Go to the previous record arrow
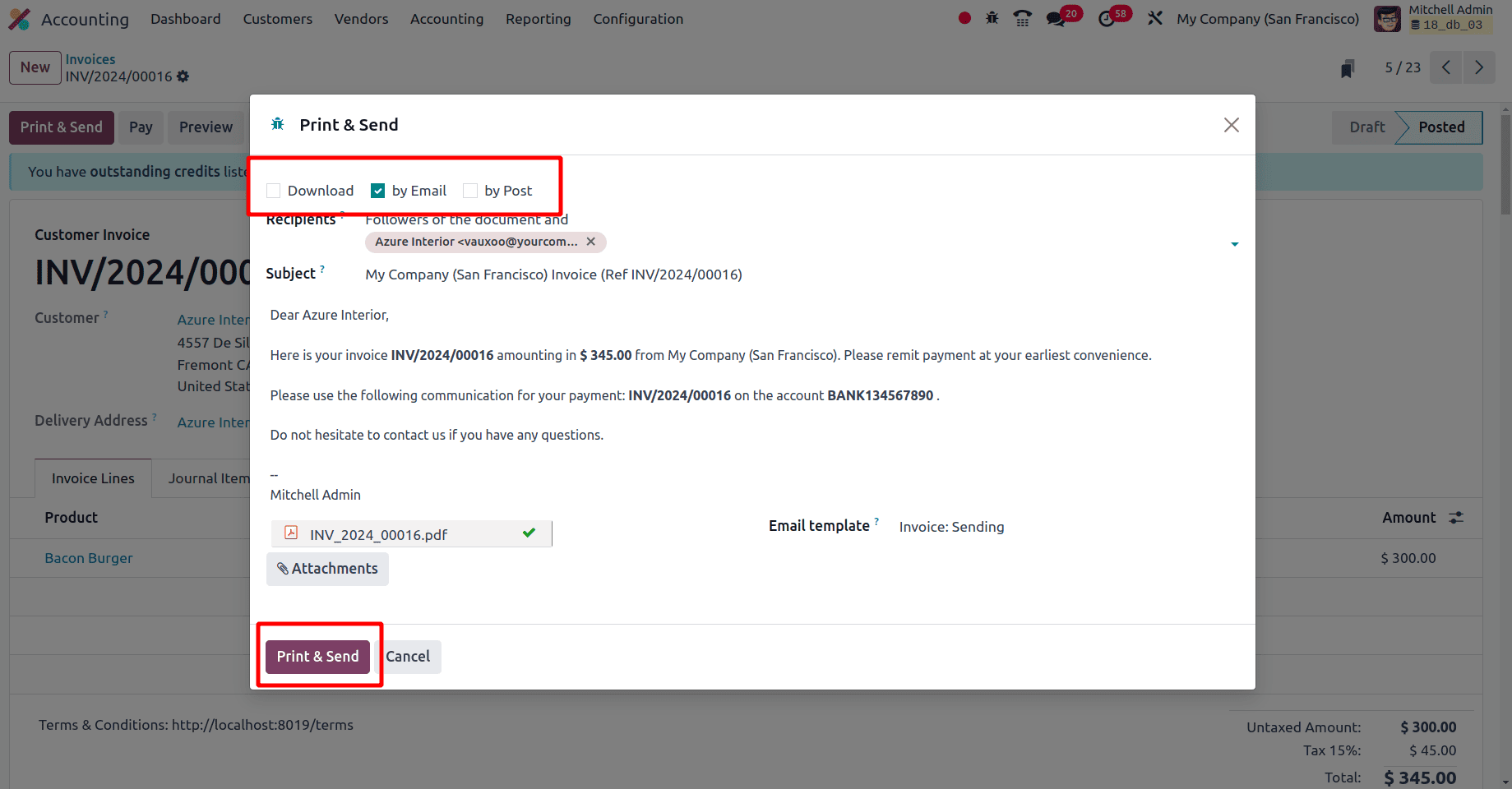This screenshot has width=1512, height=789. click(1446, 67)
